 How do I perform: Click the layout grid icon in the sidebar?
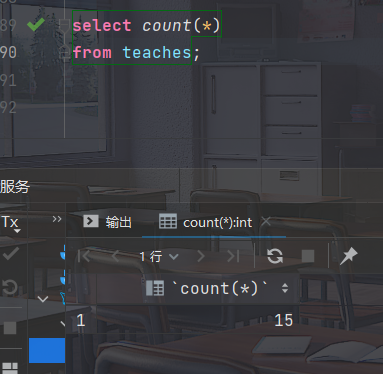[10, 368]
